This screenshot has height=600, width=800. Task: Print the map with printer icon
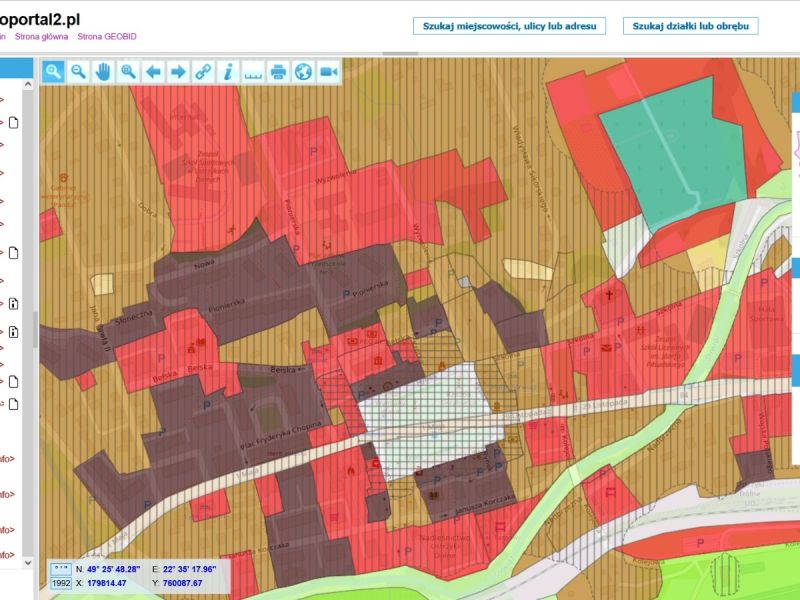(278, 71)
